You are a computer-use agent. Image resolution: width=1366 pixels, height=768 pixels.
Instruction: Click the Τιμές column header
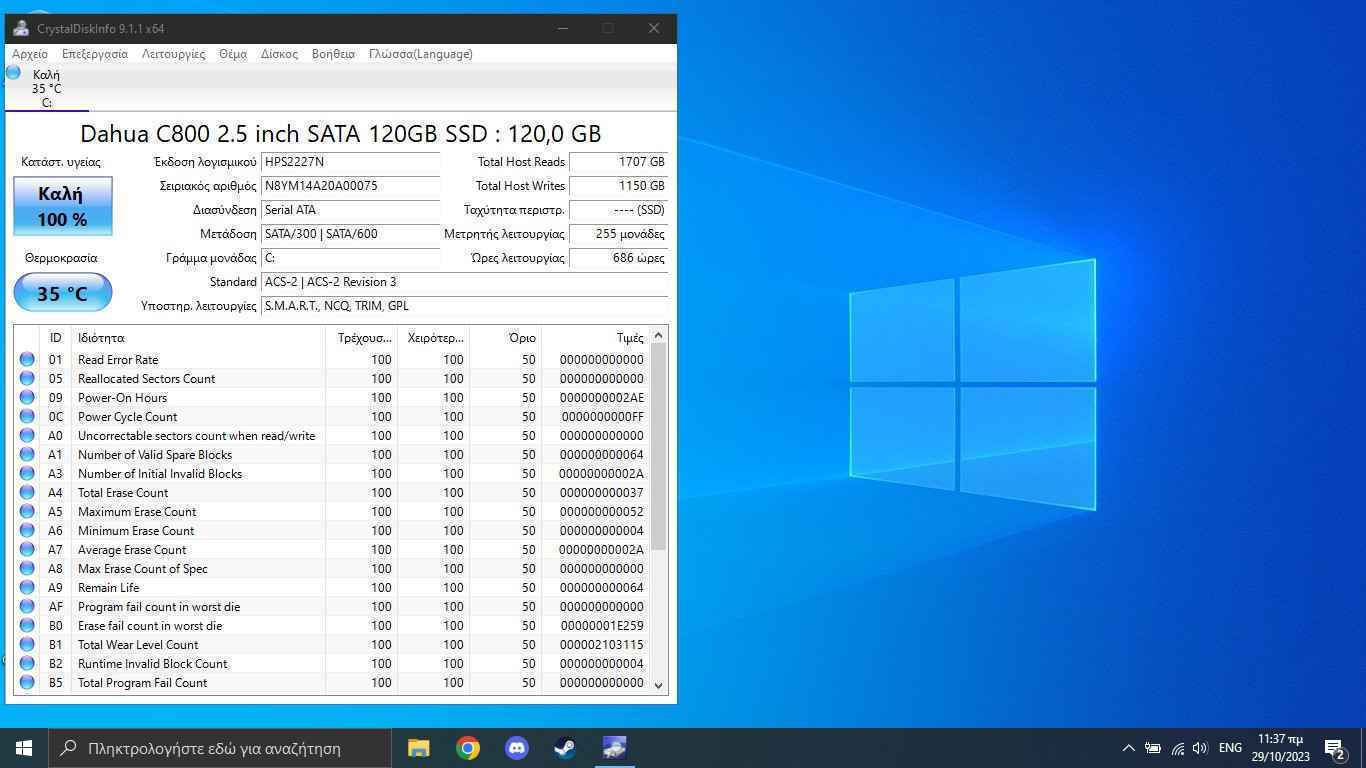595,338
